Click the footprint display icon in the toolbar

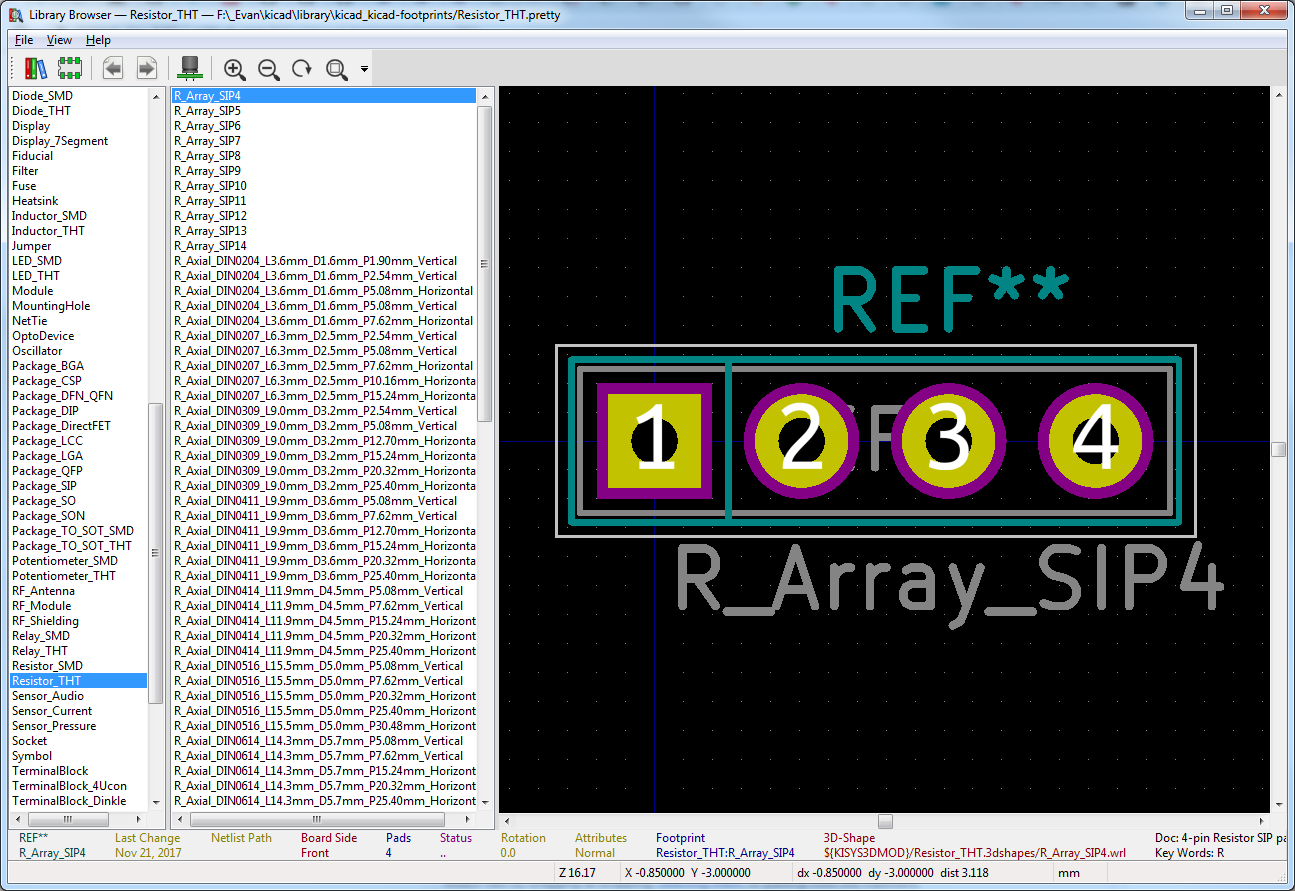[69, 68]
